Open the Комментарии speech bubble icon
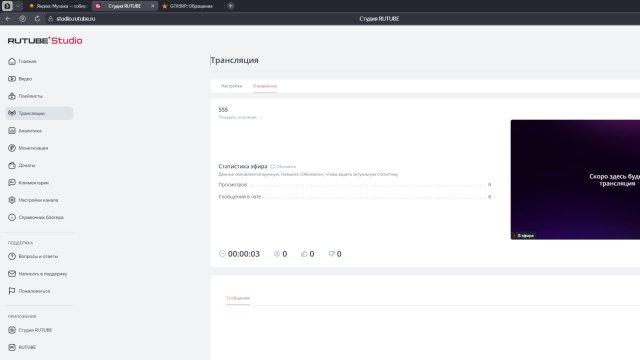Image resolution: width=640 pixels, height=360 pixels. click(x=12, y=182)
